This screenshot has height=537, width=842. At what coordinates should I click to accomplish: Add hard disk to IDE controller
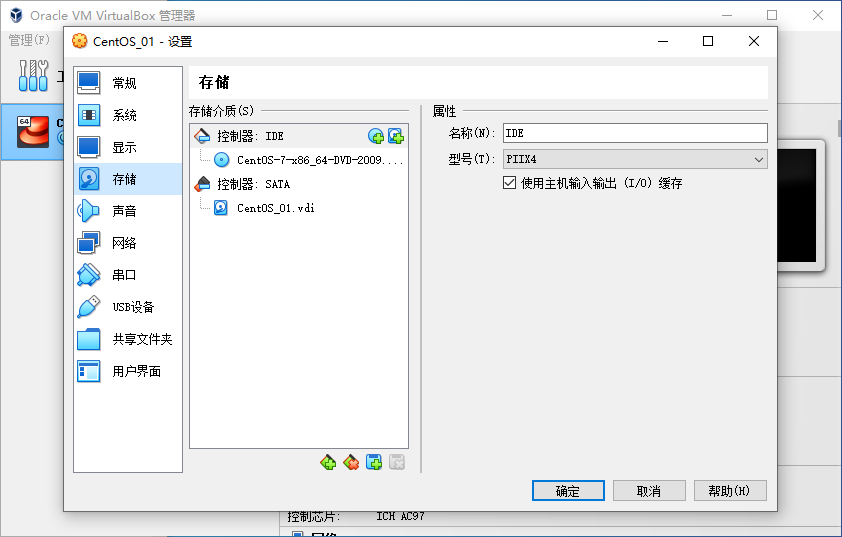click(x=396, y=136)
